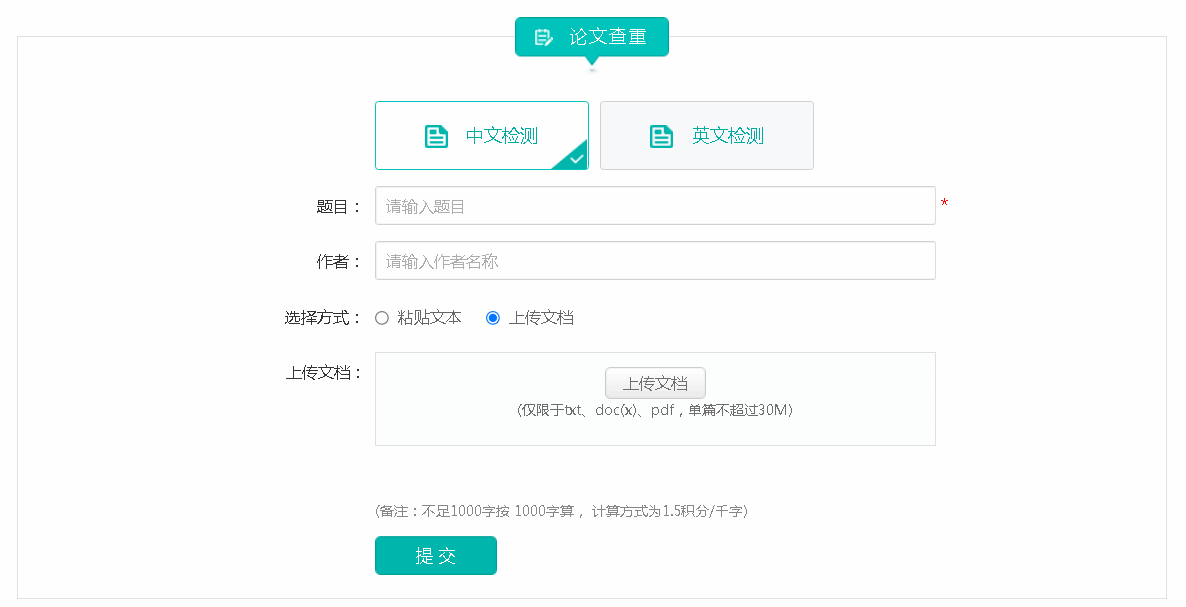
Task: Click the file format hint under upload button
Action: click(x=655, y=410)
